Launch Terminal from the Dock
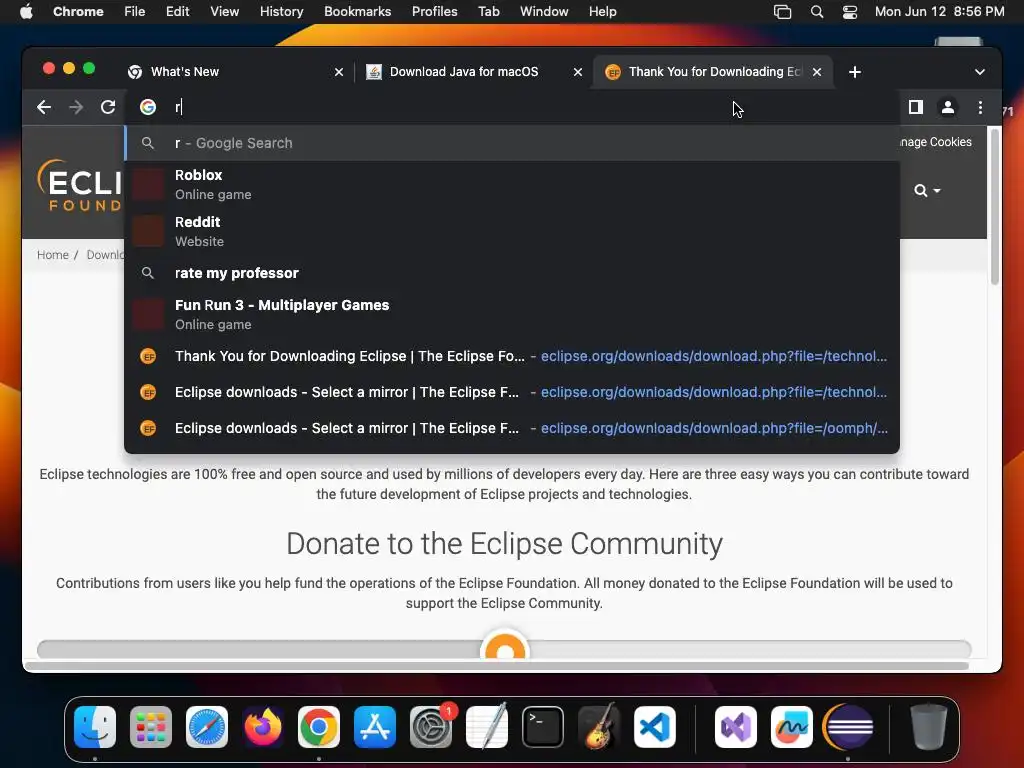1024x768 pixels. pos(543,727)
